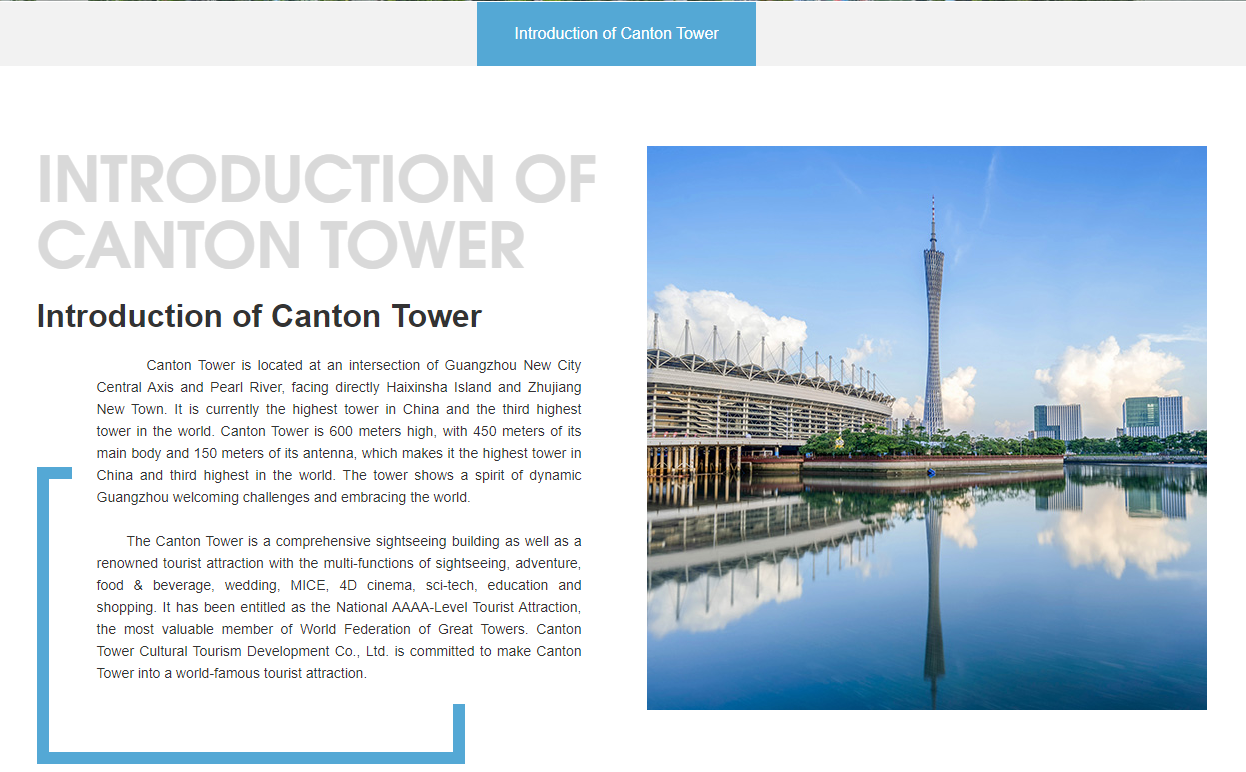Click the "World Federation of Great Towers" text

[x=411, y=629]
